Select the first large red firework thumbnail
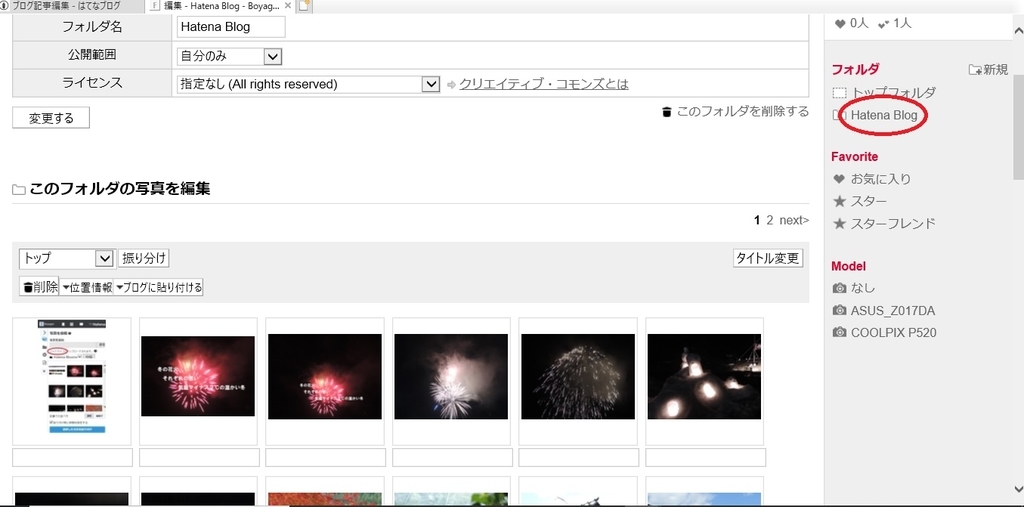Image resolution: width=1024 pixels, height=507 pixels. [x=198, y=376]
